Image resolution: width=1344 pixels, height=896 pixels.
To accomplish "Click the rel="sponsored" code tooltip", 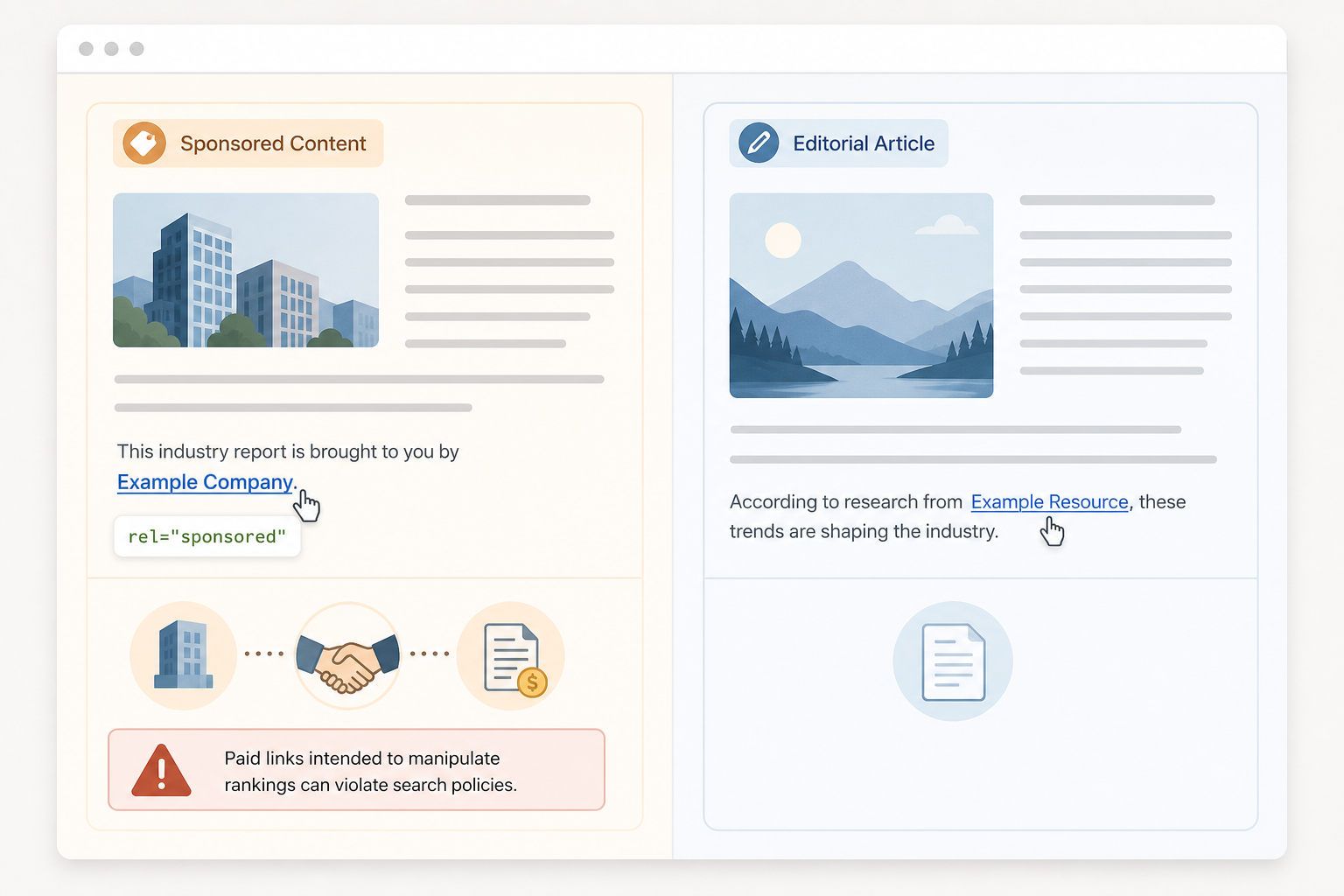I will [207, 536].
